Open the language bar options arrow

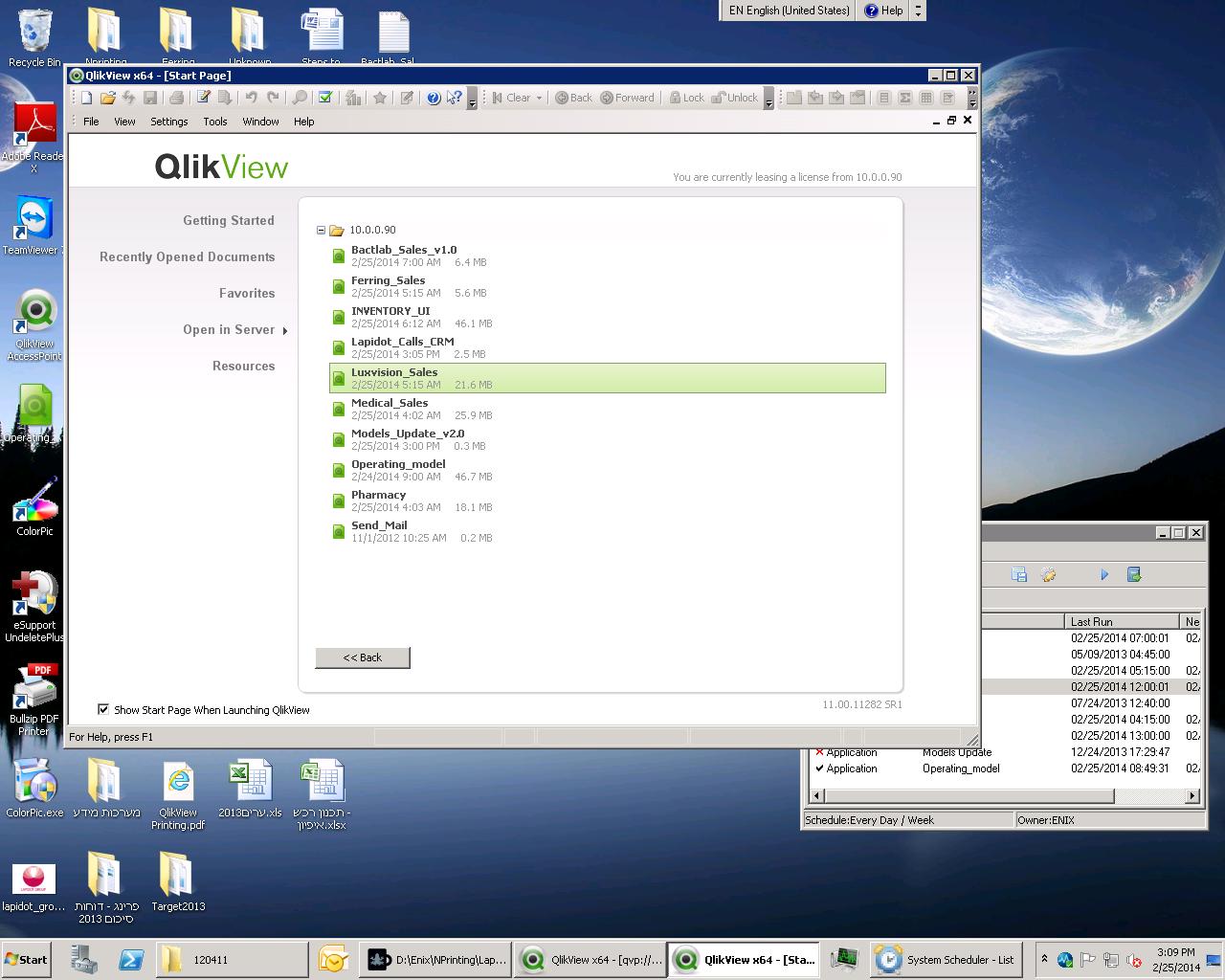tap(919, 11)
